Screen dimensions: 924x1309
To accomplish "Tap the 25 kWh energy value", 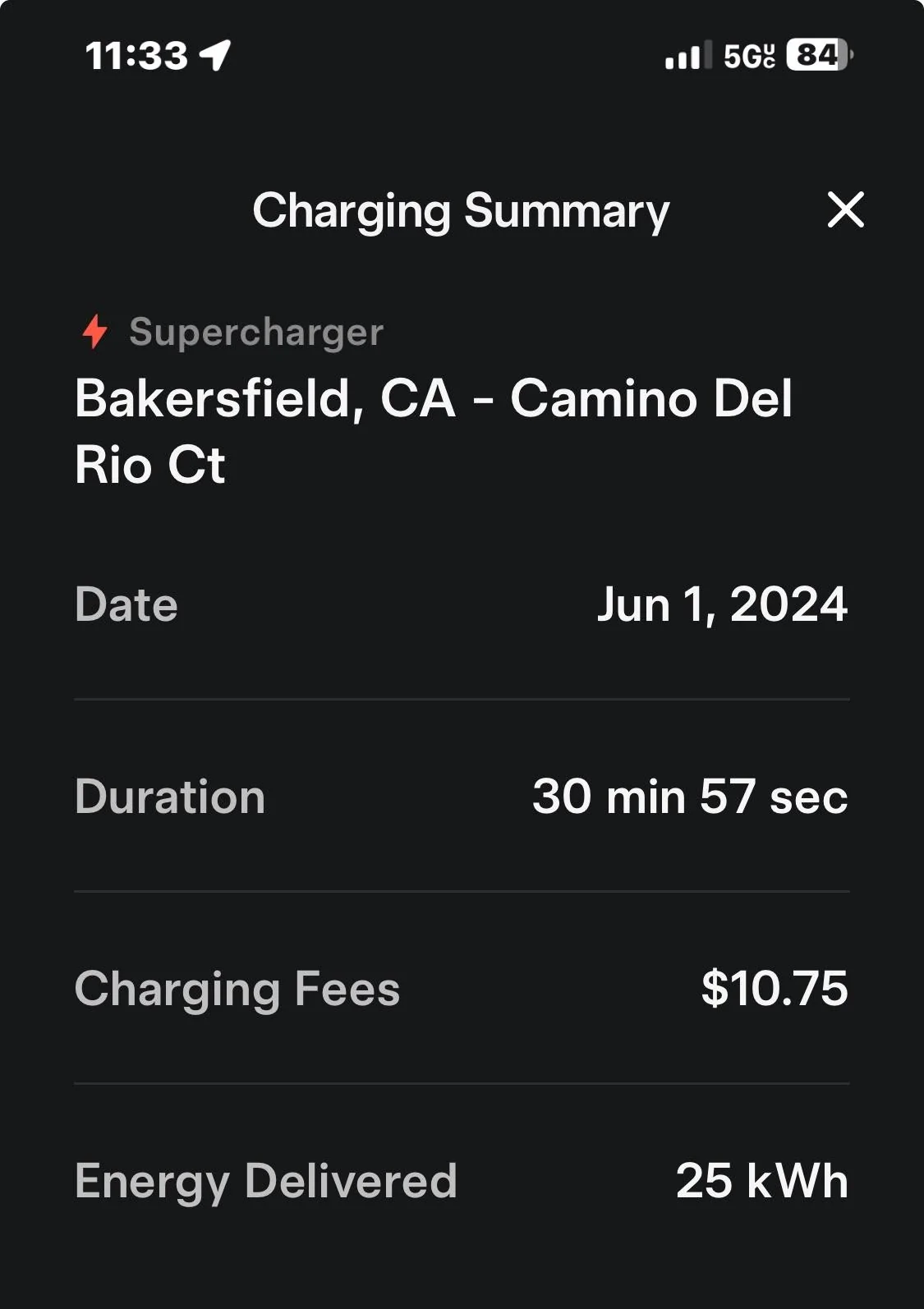I will click(762, 1181).
